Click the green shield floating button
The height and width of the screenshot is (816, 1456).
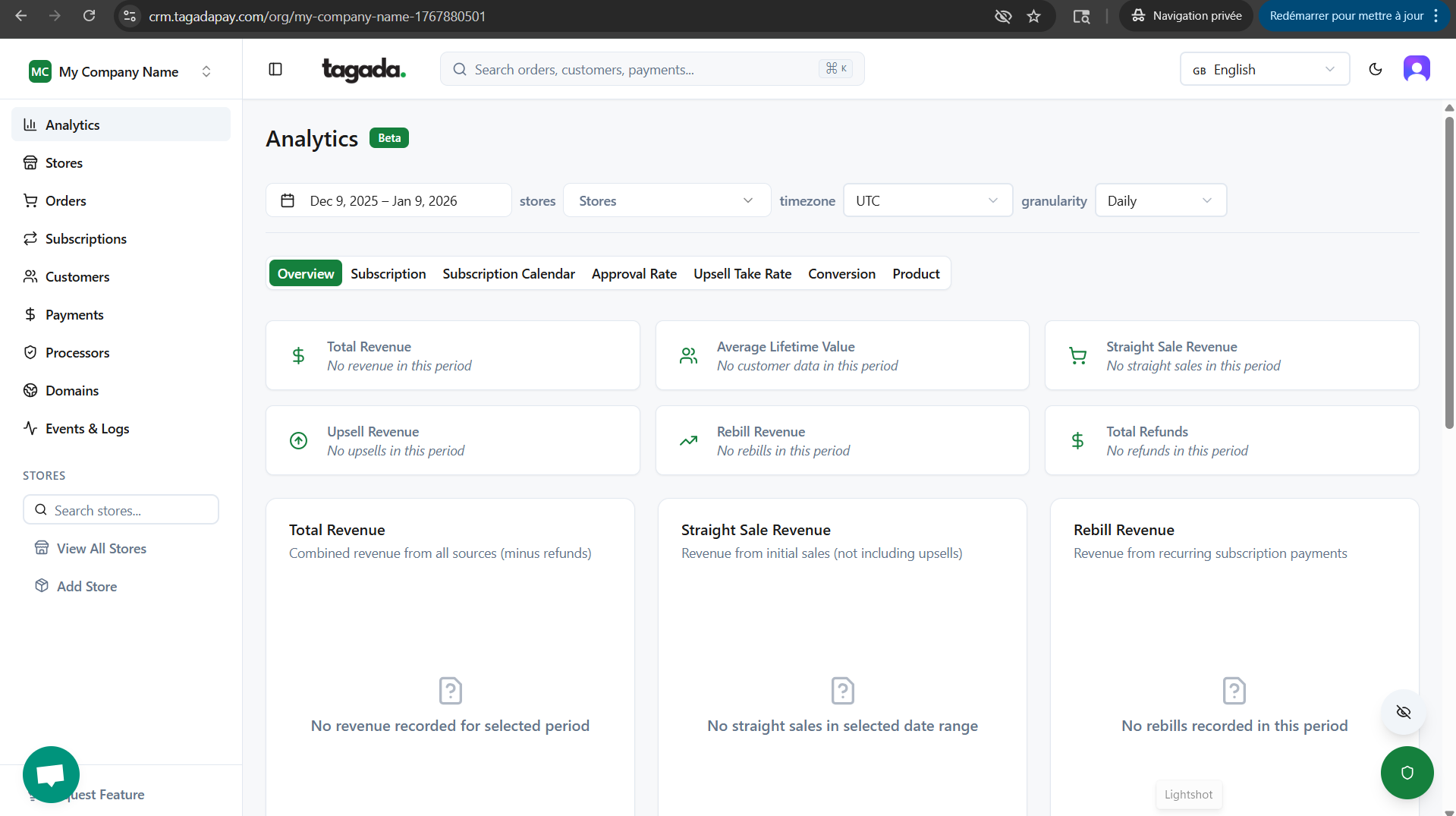[1407, 773]
